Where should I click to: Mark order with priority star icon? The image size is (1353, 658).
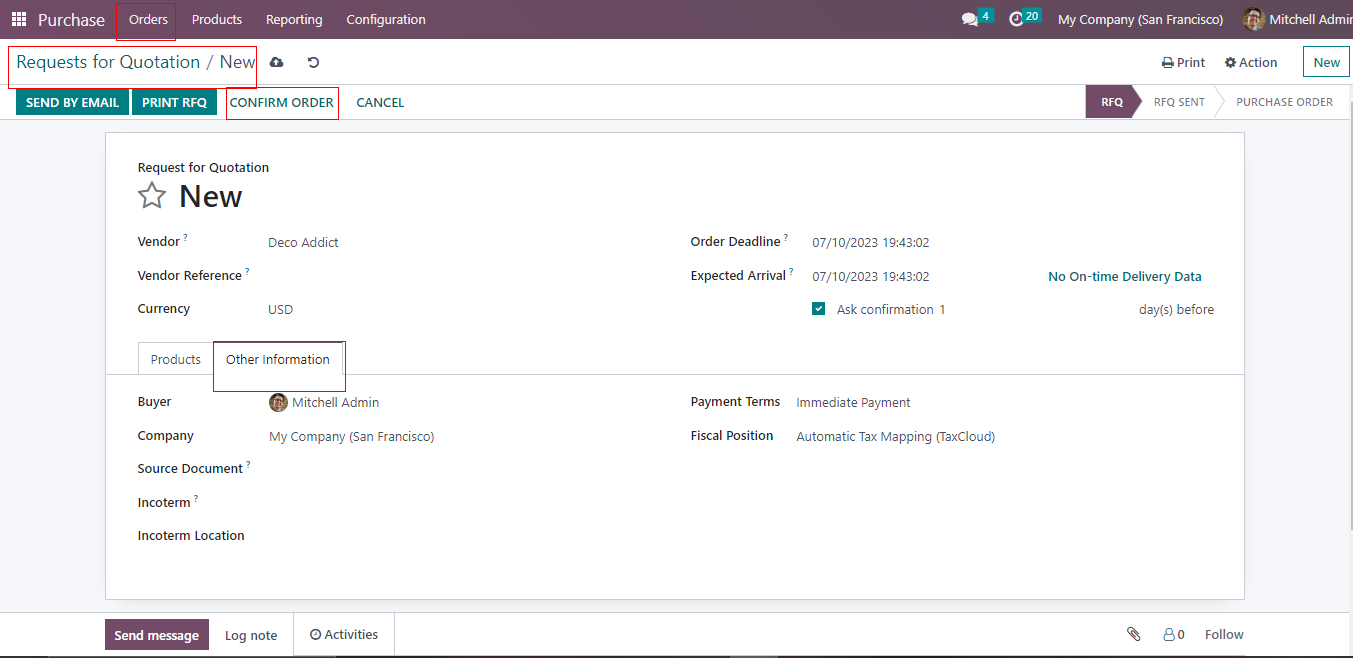[152, 196]
